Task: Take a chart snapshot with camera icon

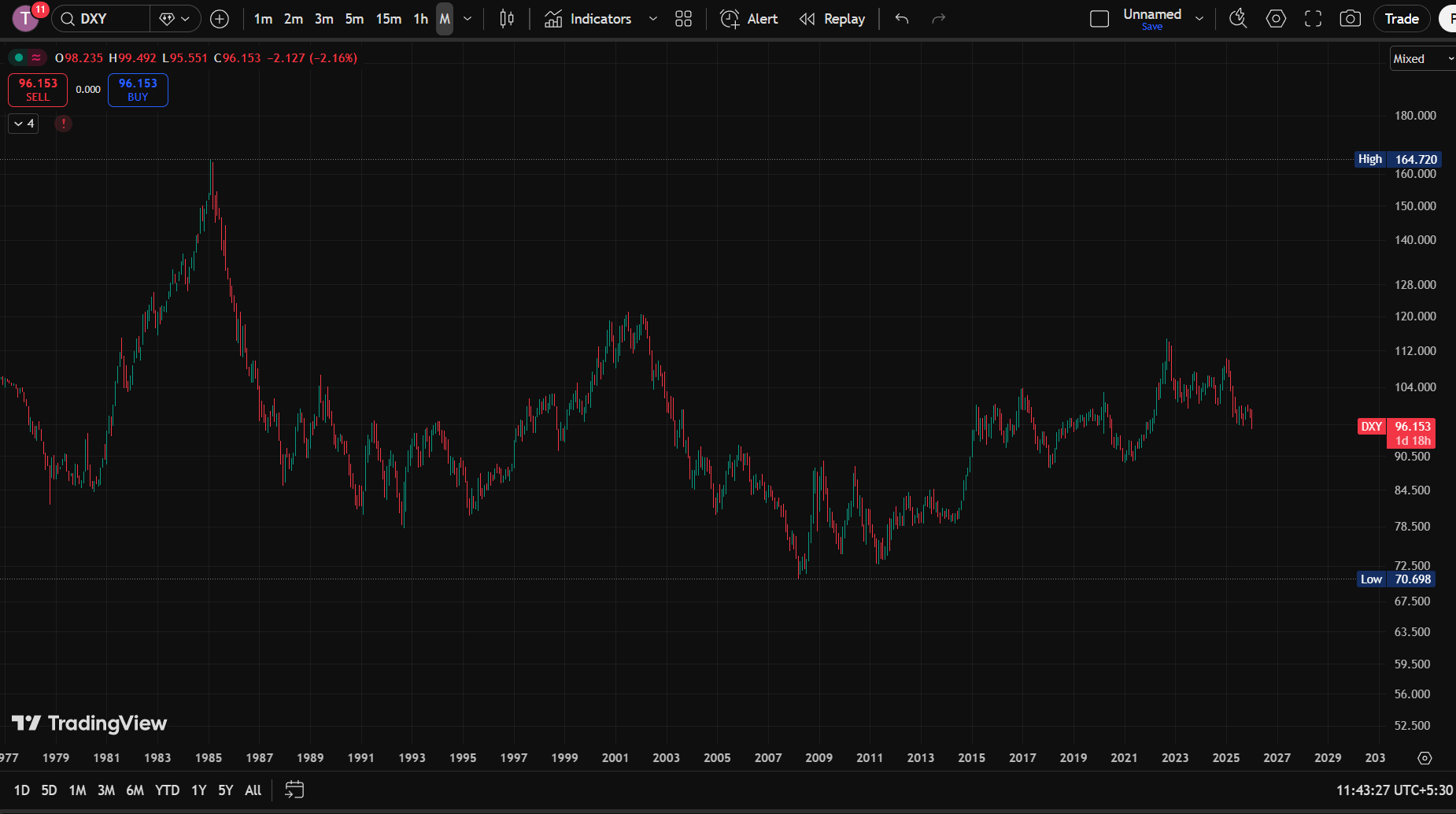Action: point(1350,19)
